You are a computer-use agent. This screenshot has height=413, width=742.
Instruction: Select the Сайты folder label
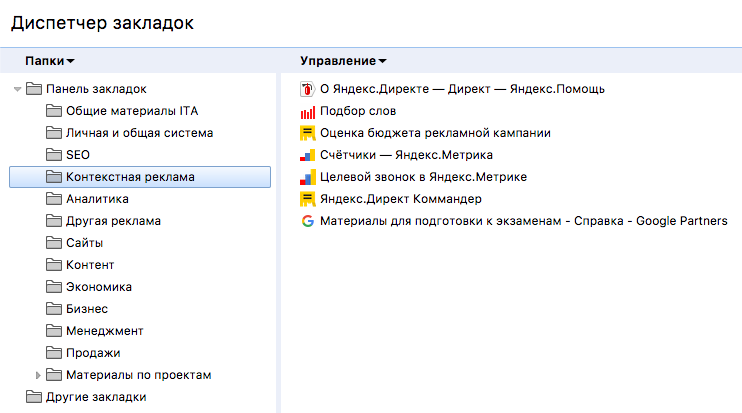pyautogui.click(x=84, y=243)
